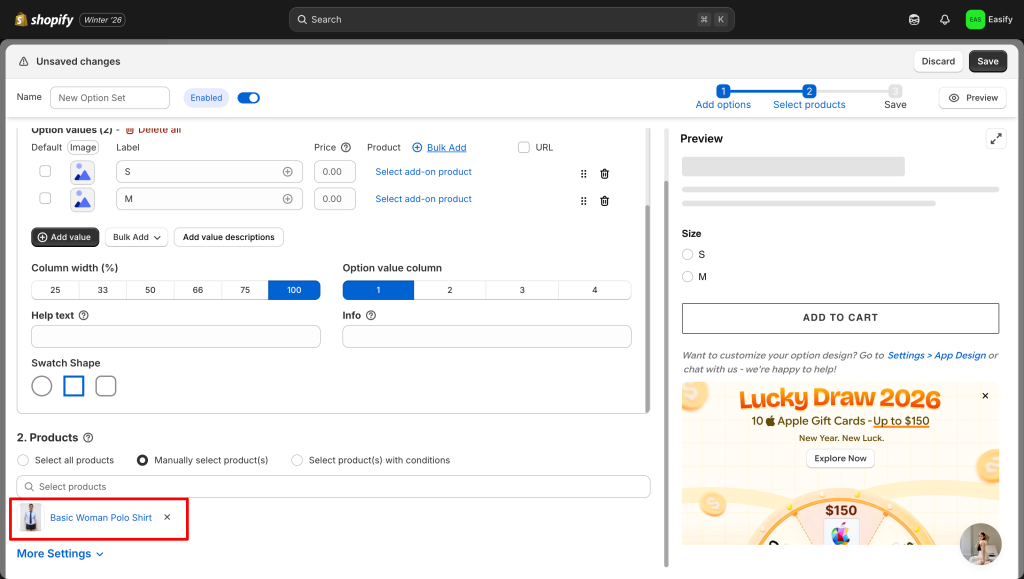
Task: Check the URL checkbox
Action: point(524,148)
